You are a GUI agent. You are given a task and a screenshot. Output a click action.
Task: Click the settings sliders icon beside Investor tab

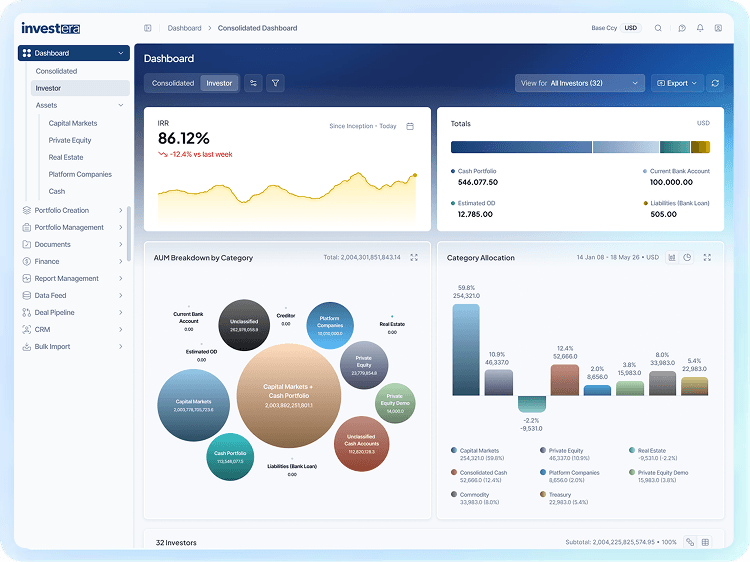pos(254,83)
